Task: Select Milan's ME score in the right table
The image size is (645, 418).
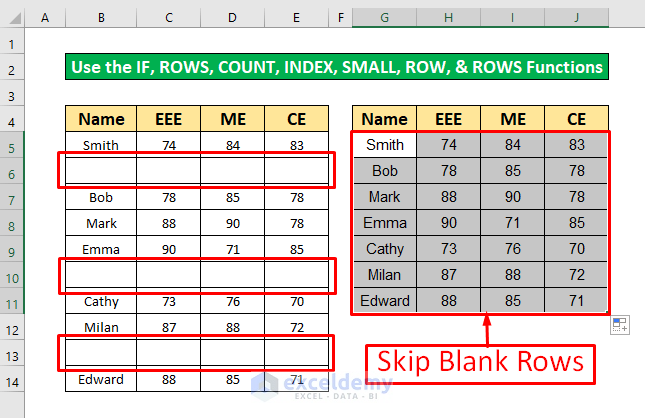Action: tap(513, 275)
